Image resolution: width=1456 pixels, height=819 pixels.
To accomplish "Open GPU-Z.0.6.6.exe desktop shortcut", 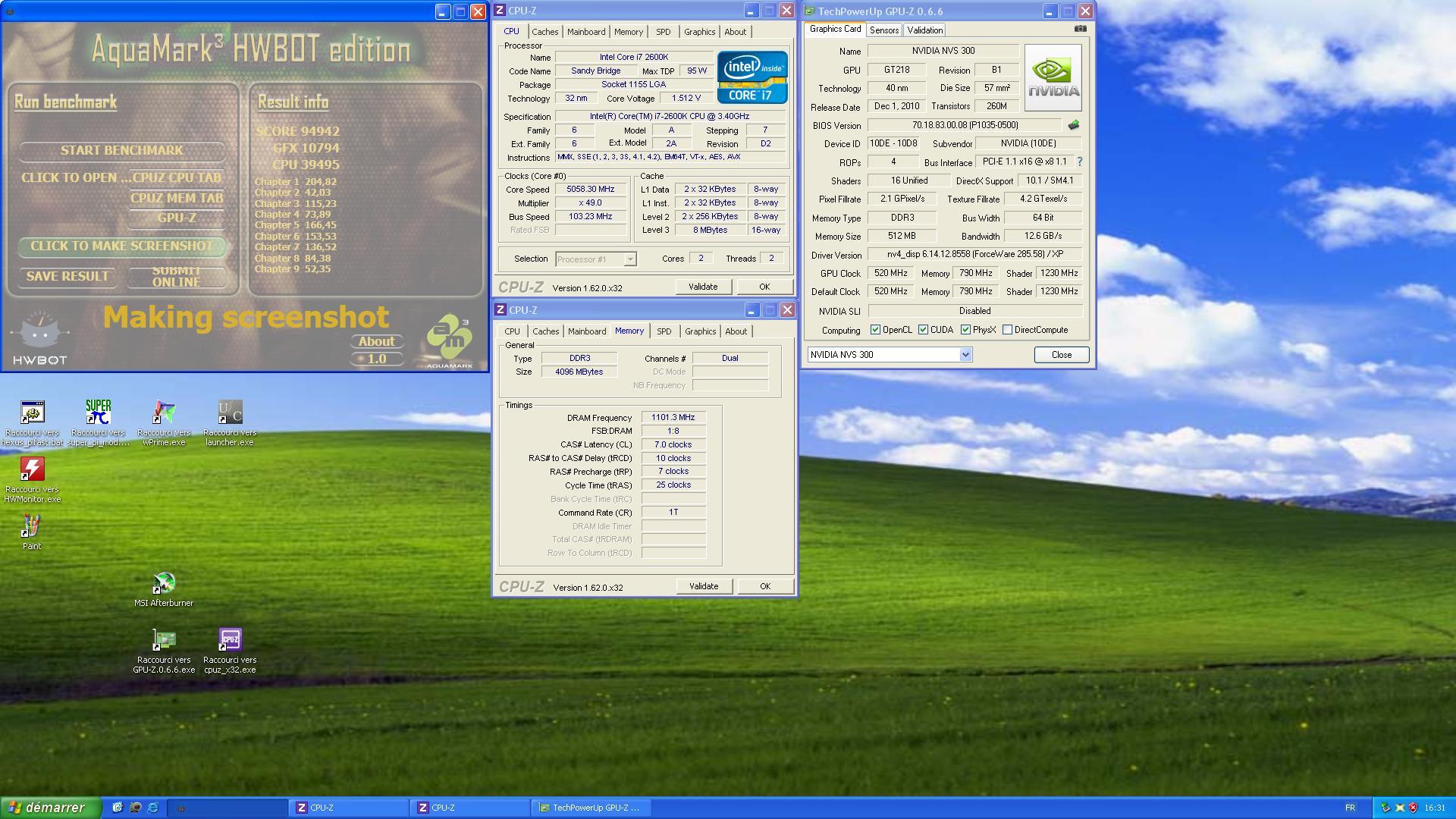I will coord(164,651).
